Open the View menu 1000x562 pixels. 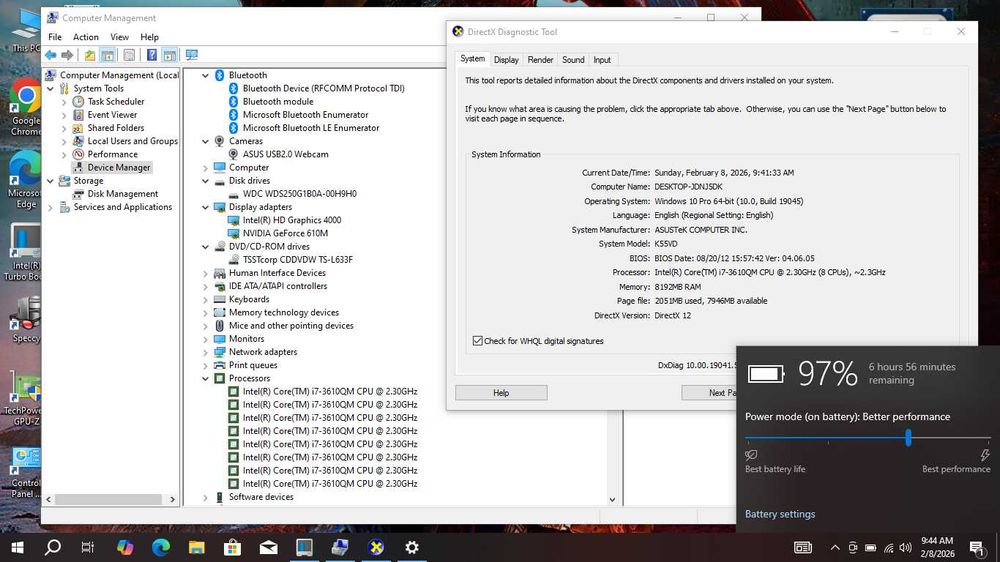click(119, 37)
